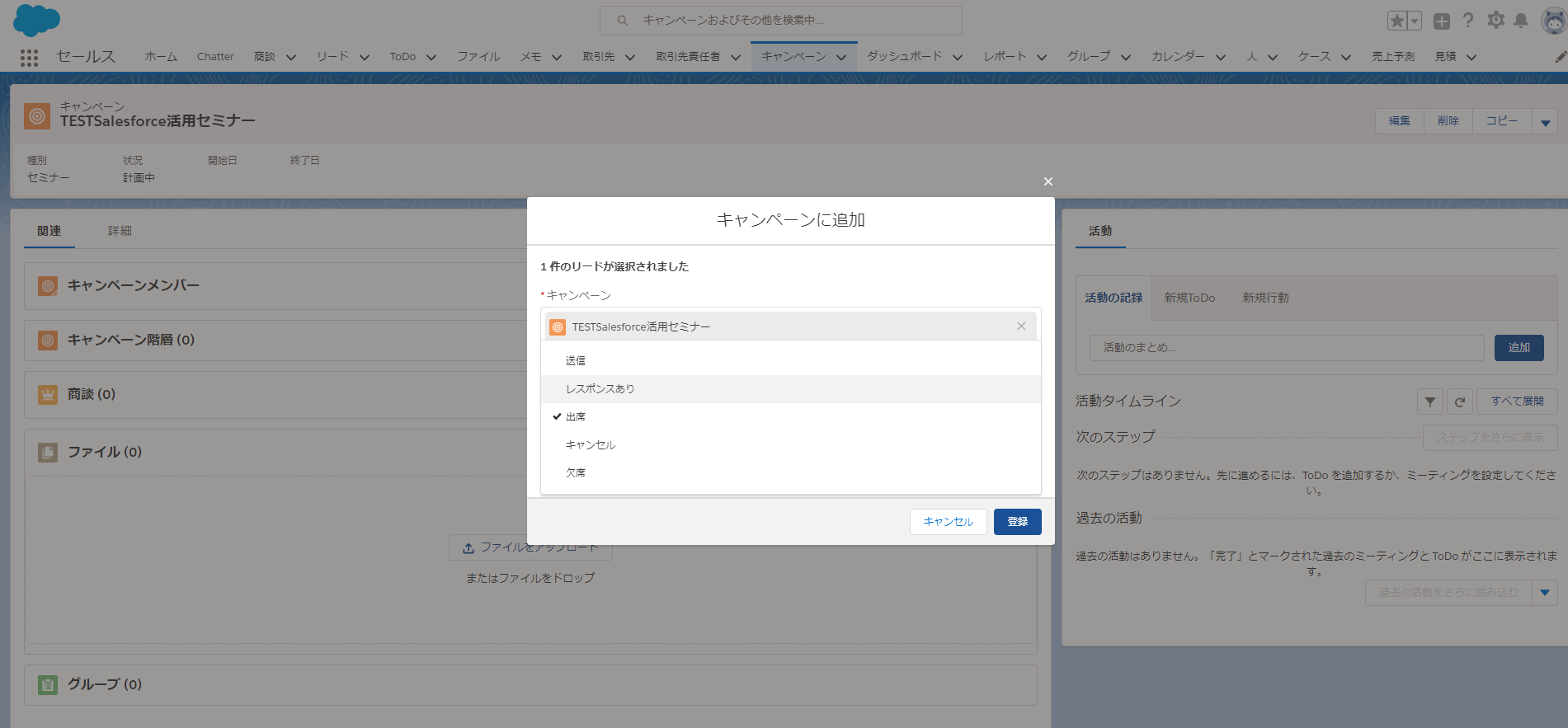Open the Setup gear icon
This screenshot has width=1568, height=728.
tap(1495, 21)
